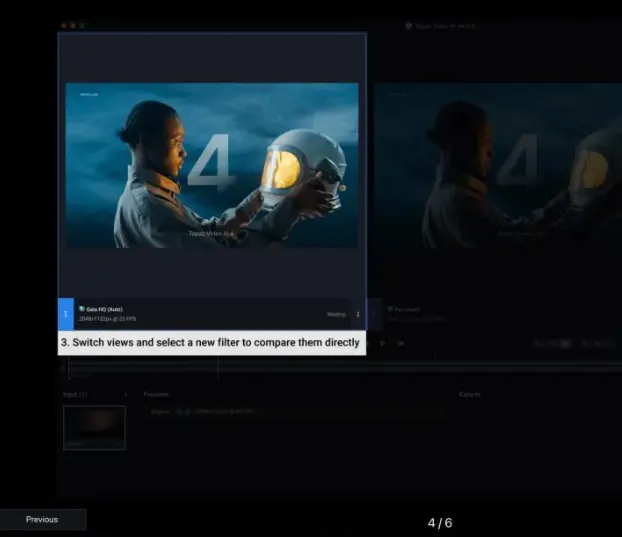
Task: Click the Previews panel header
Action: (156, 394)
